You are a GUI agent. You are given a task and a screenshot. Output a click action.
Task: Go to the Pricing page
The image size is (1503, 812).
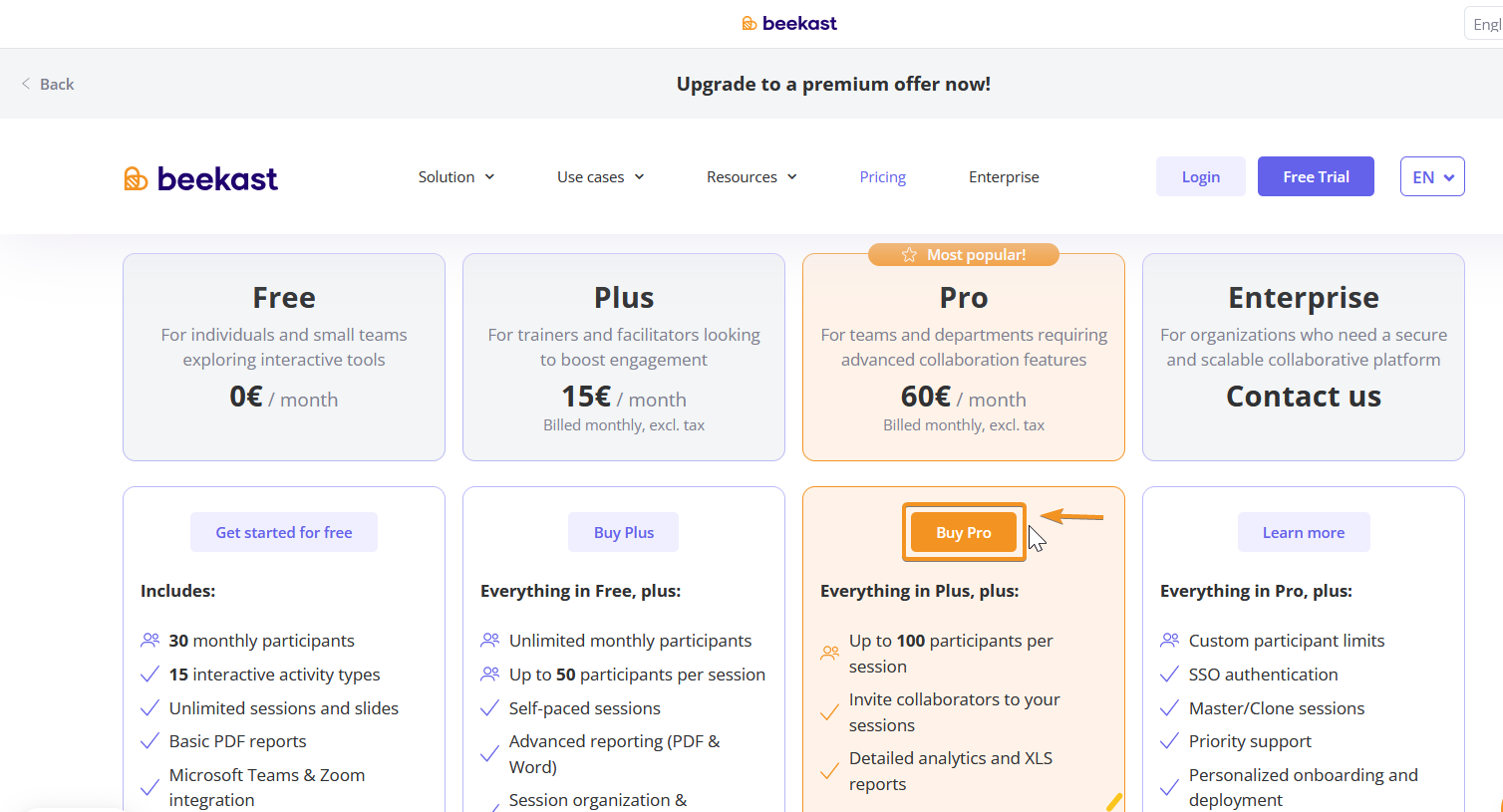click(x=882, y=177)
